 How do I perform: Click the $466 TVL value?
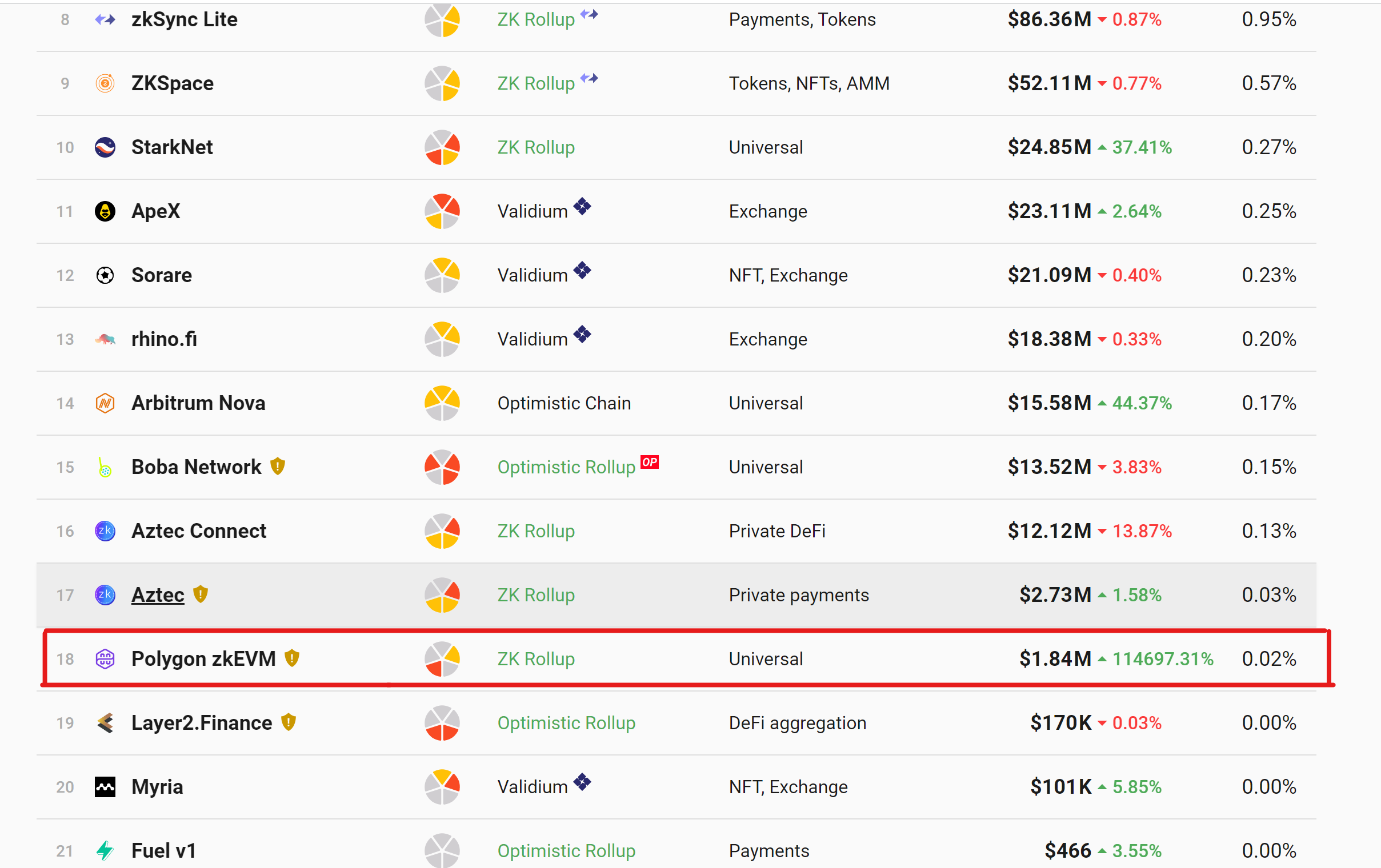coord(1068,851)
